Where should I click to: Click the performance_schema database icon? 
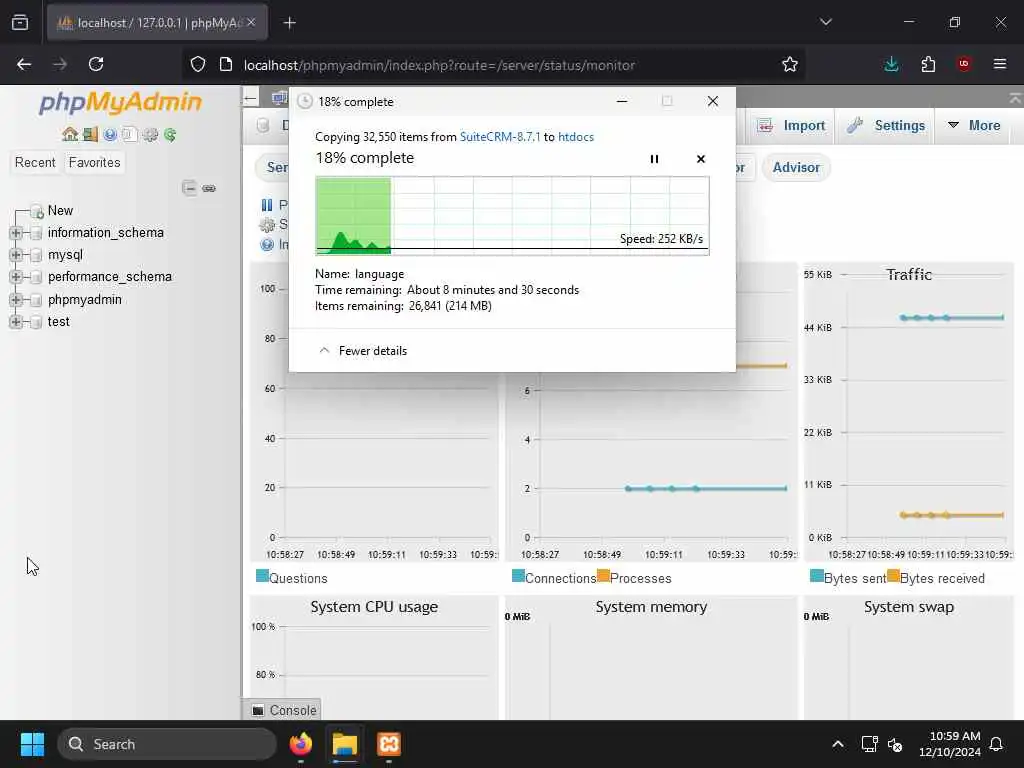pyautogui.click(x=37, y=278)
